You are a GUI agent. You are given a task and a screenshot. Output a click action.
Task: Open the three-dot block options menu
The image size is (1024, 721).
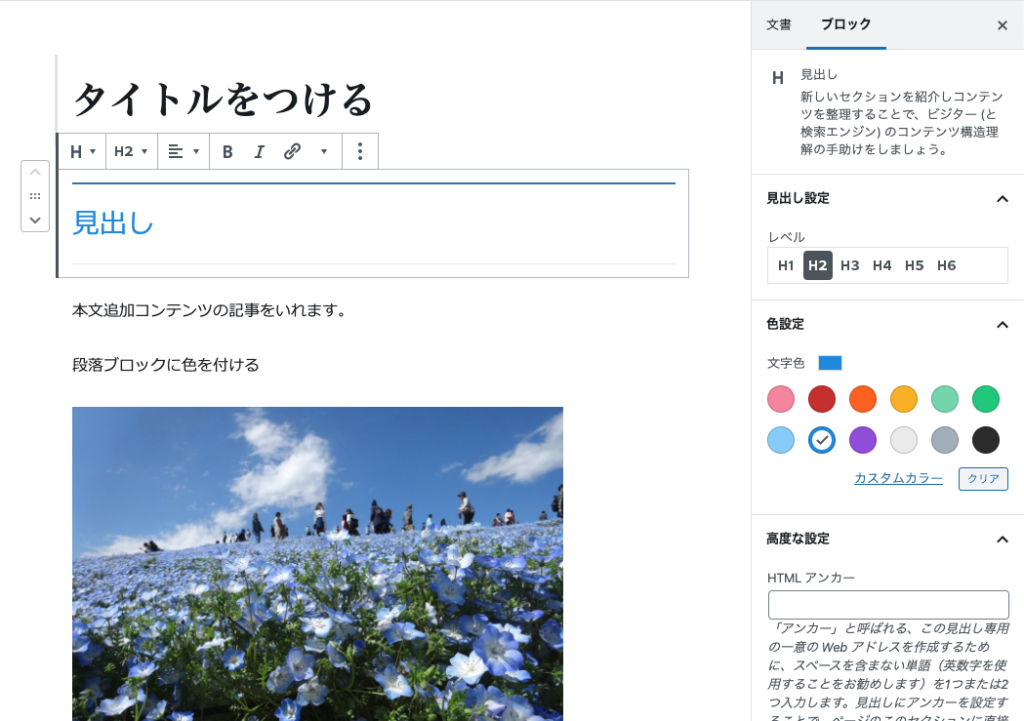(360, 152)
